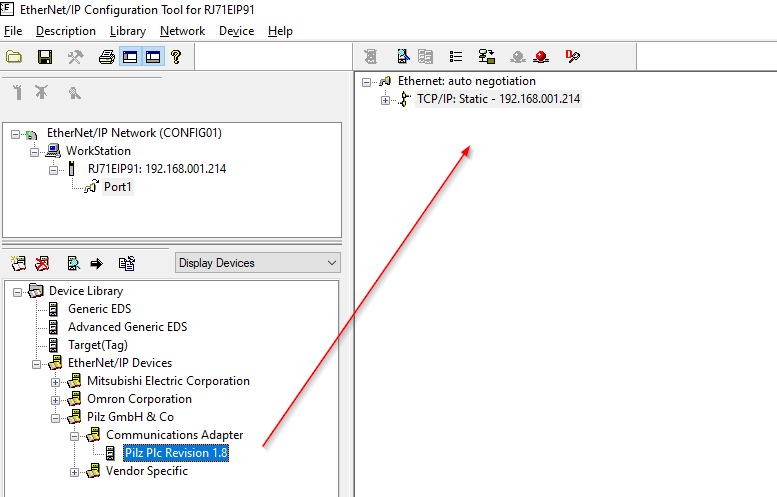Click the grayed third network tool icon
This screenshot has height=497, width=777.
coord(74,93)
